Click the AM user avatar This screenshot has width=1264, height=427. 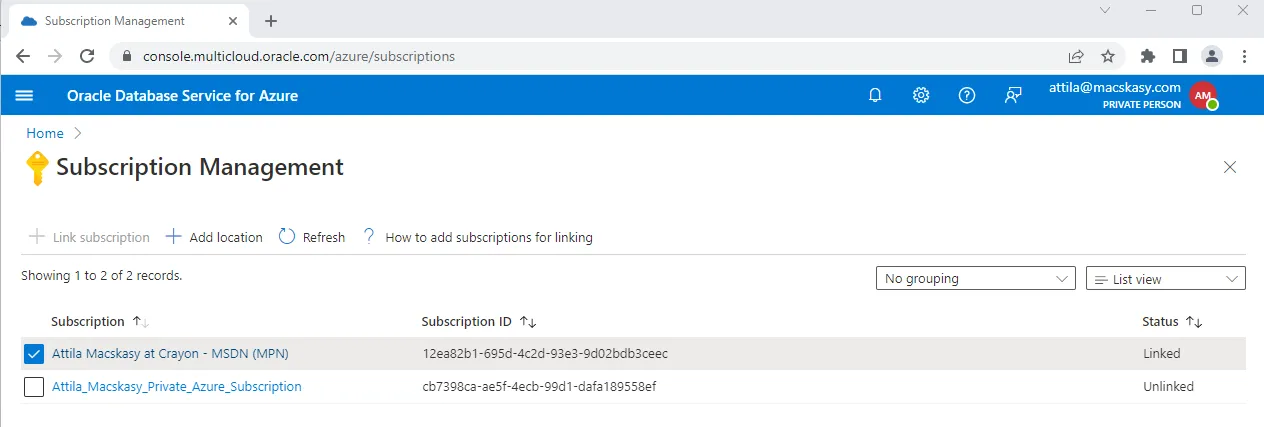[x=1203, y=96]
